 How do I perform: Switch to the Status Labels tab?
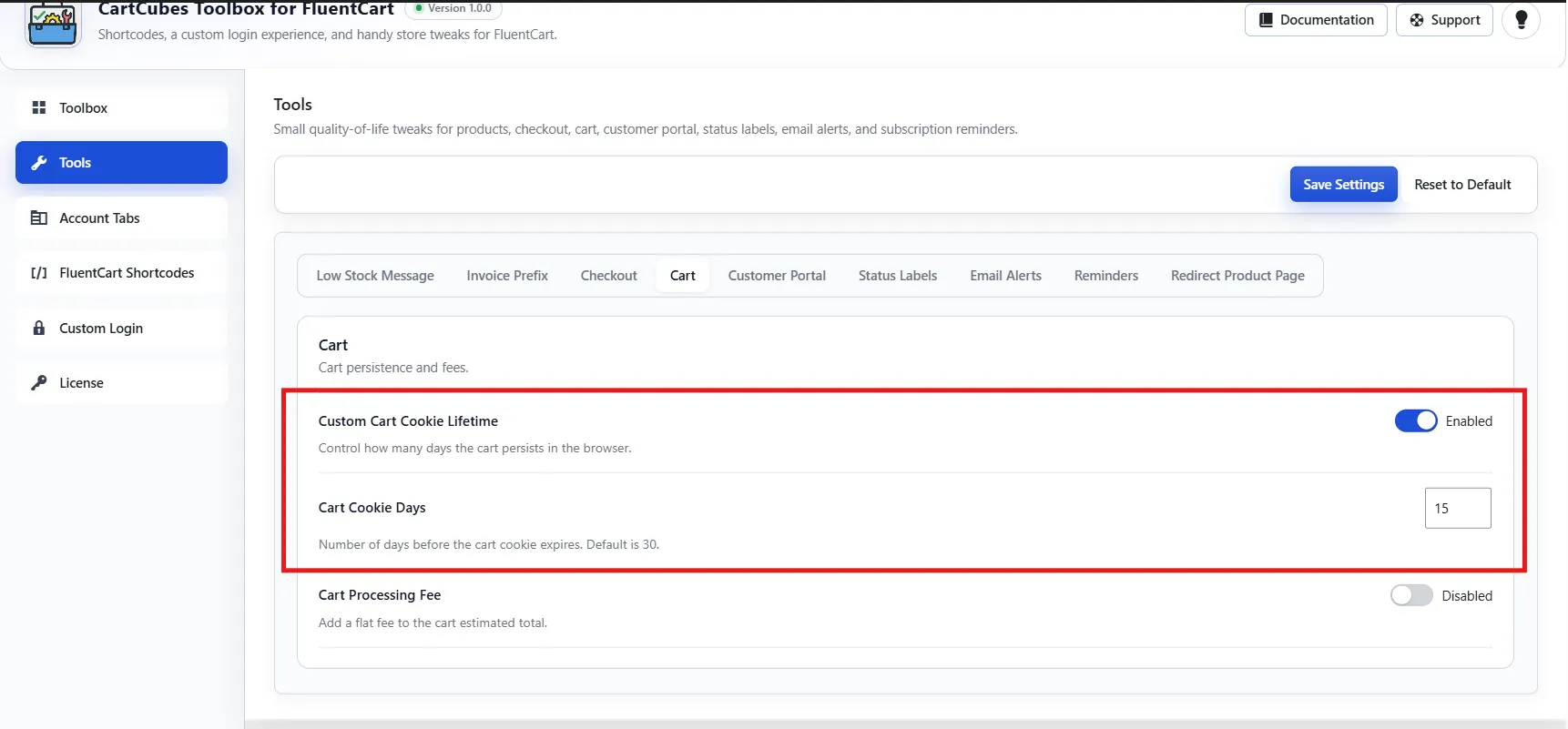pos(898,276)
